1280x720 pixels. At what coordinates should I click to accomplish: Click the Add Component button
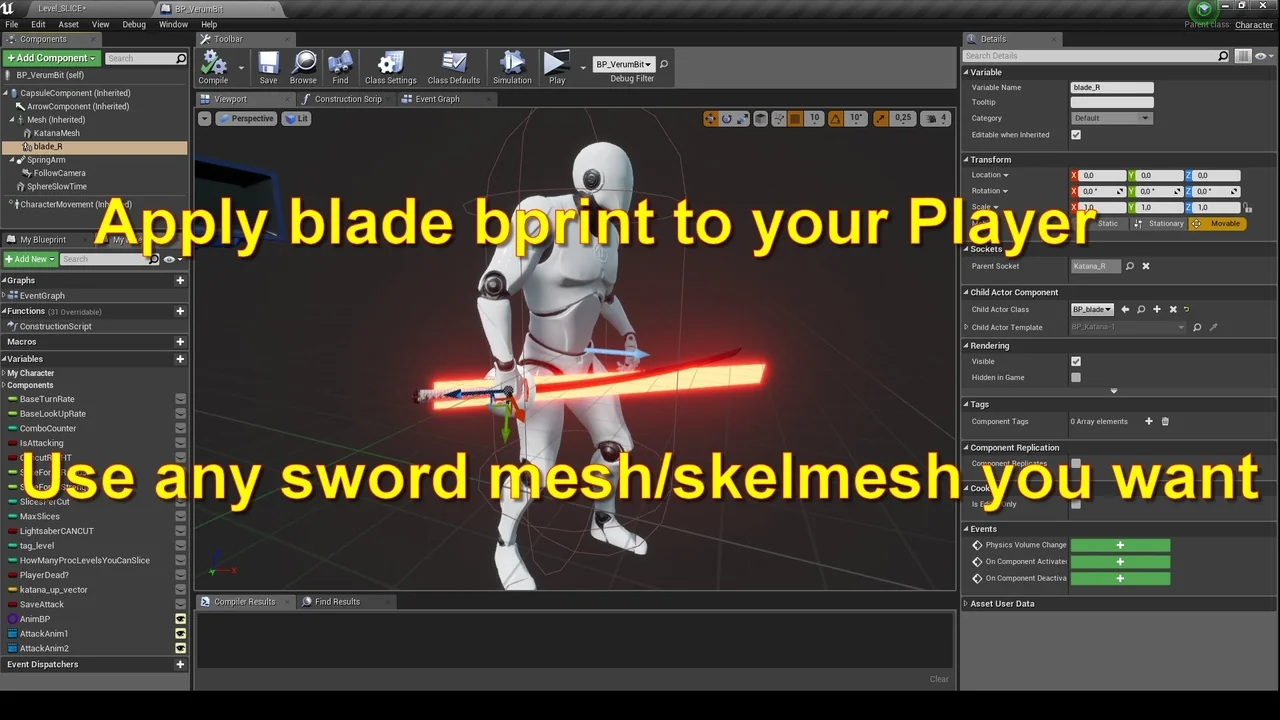pyautogui.click(x=51, y=58)
